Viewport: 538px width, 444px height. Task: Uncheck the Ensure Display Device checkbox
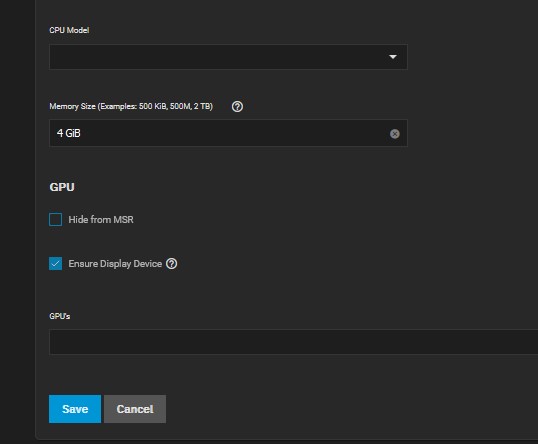(56, 264)
